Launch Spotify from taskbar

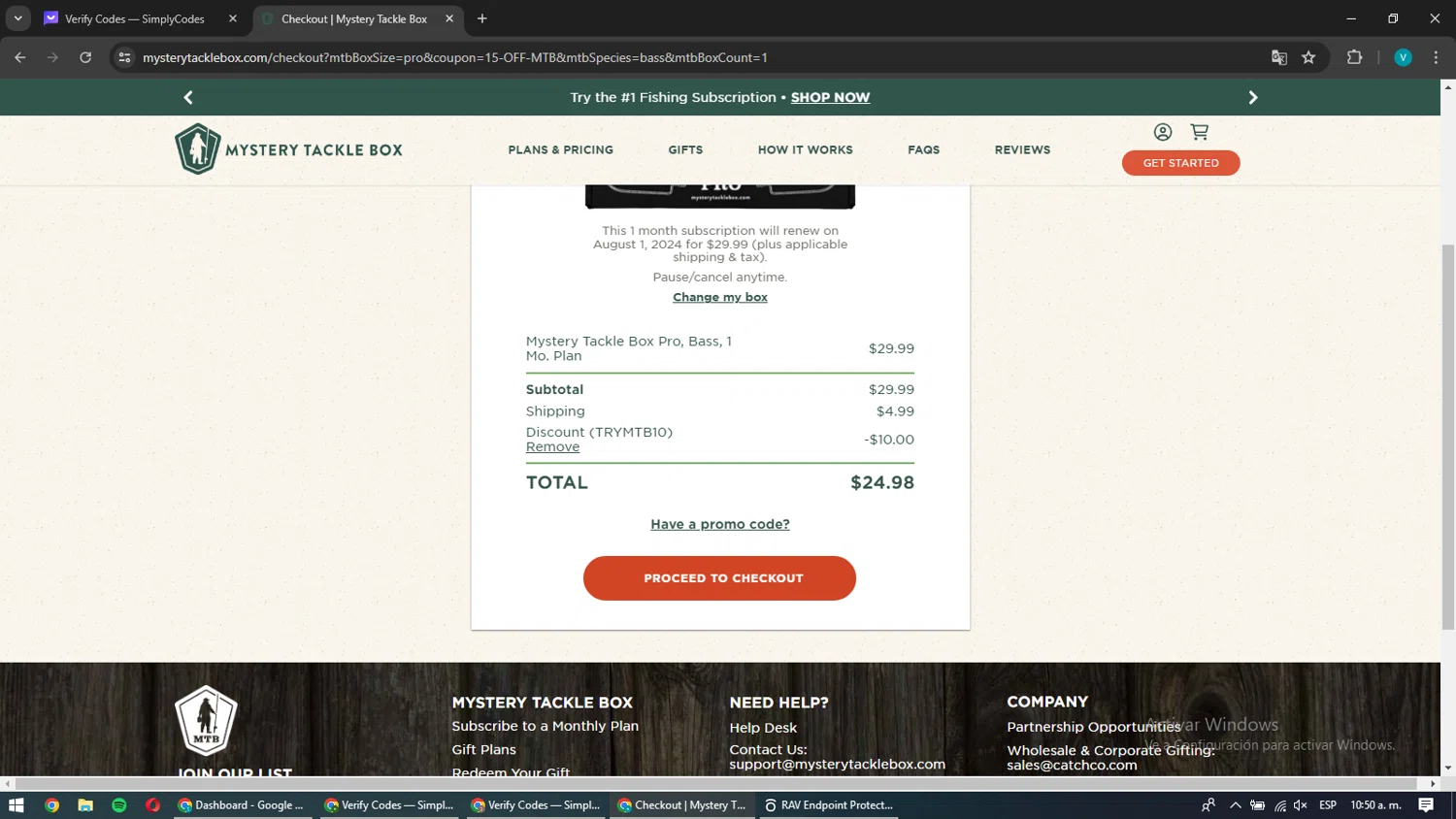[119, 805]
